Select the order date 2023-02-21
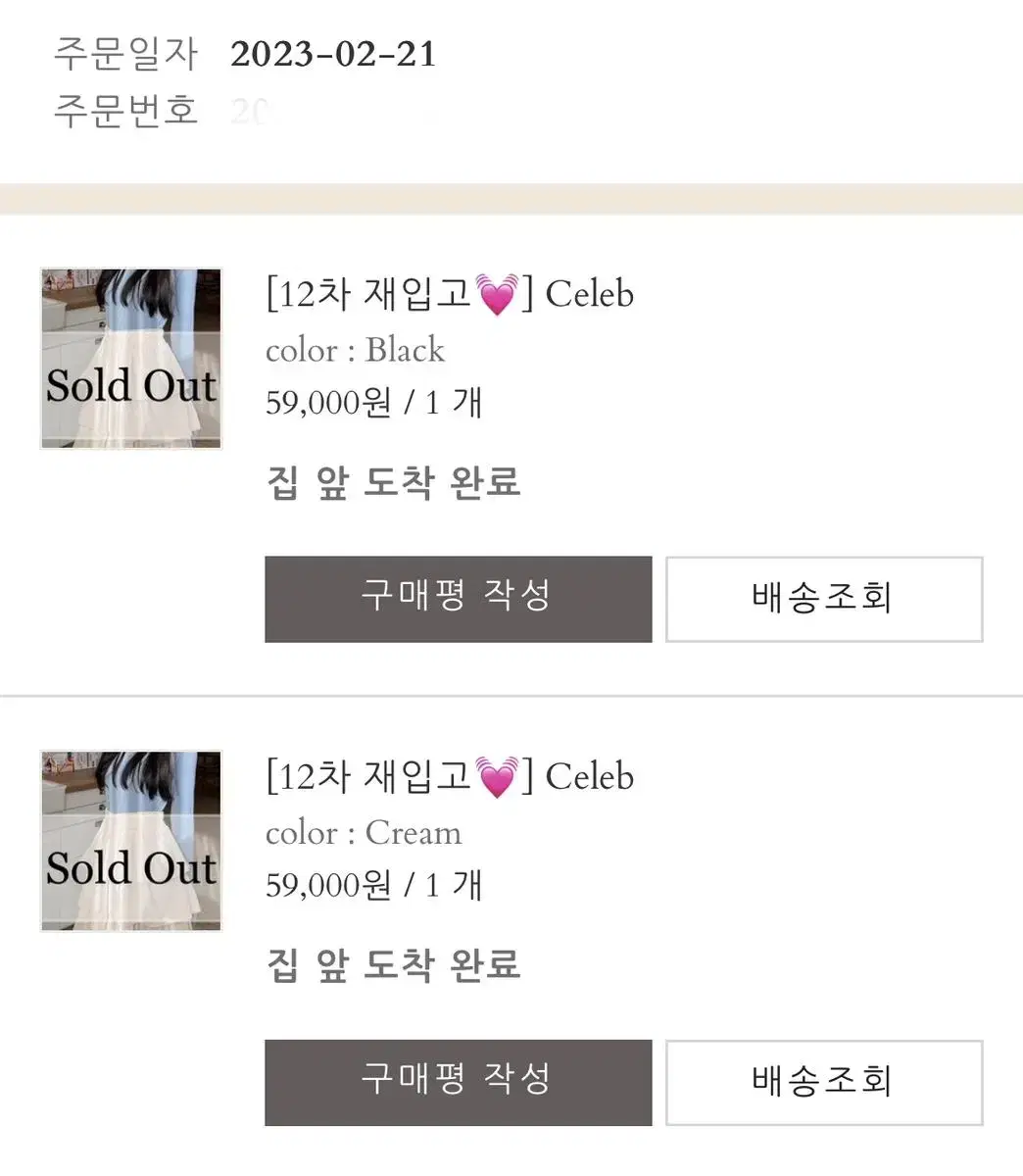This screenshot has width=1023, height=1176. (333, 54)
